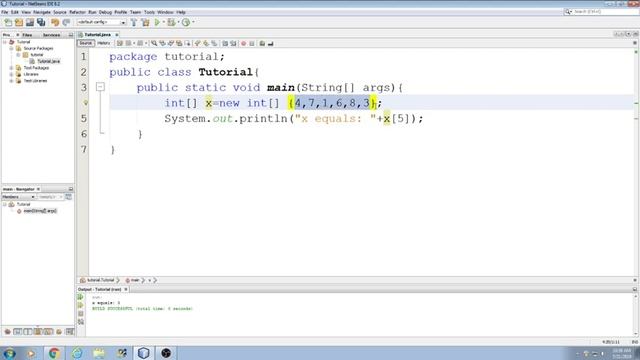Toggle Show Non-Public Members filter in Navigator
This screenshot has height=360, width=640.
coord(38,331)
